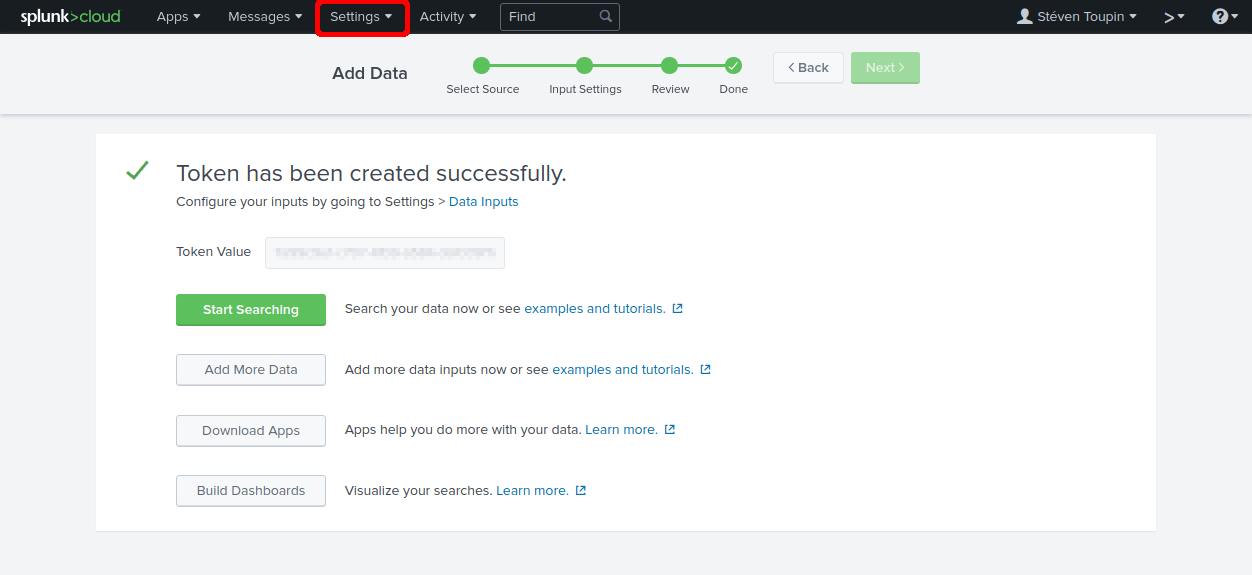
Task: Click external-link icon on Download Apps row
Action: [670, 430]
